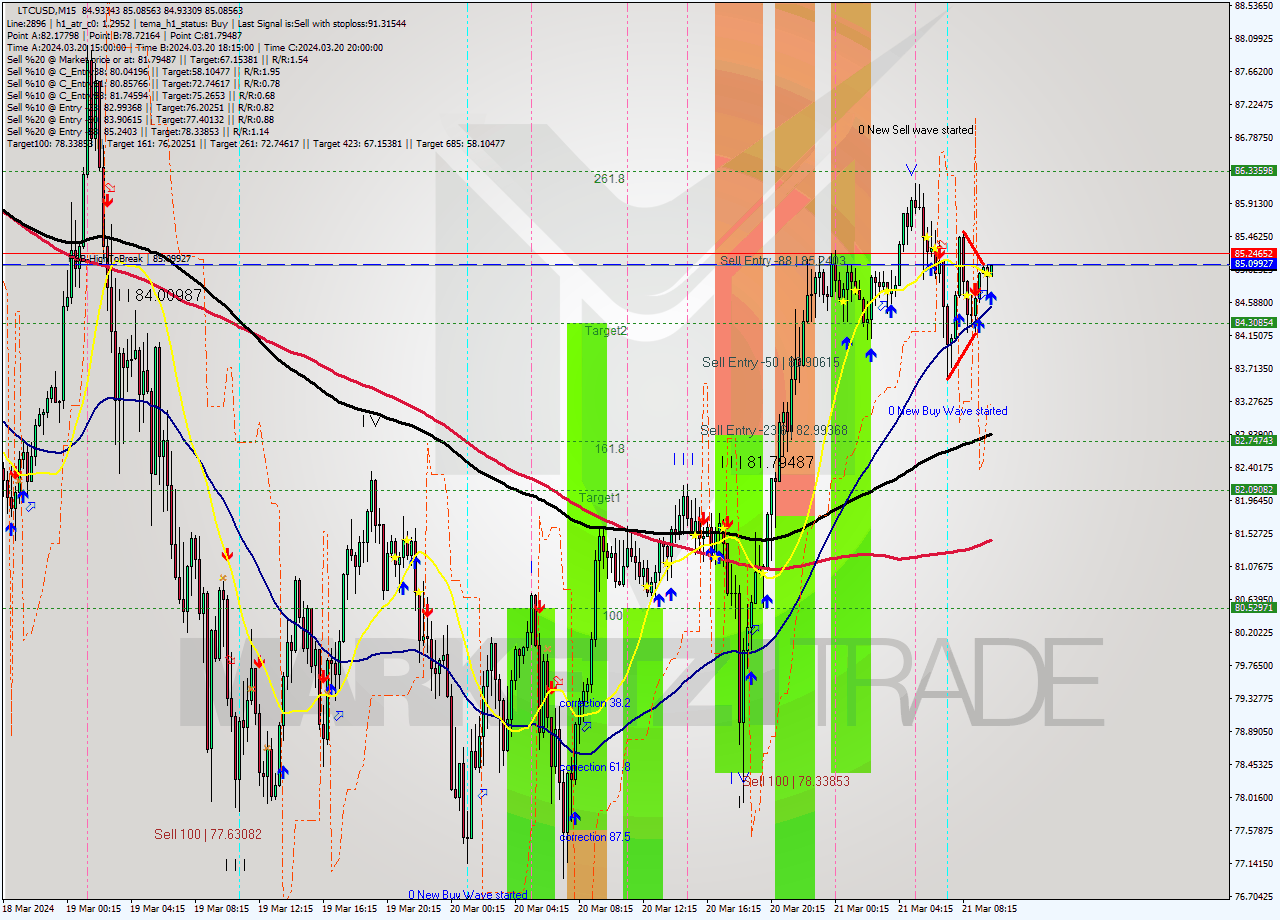Viewport: 1280px width, 920px height.
Task: Click the 'Target100: 78.33853' targets summary line
Action: click(255, 143)
